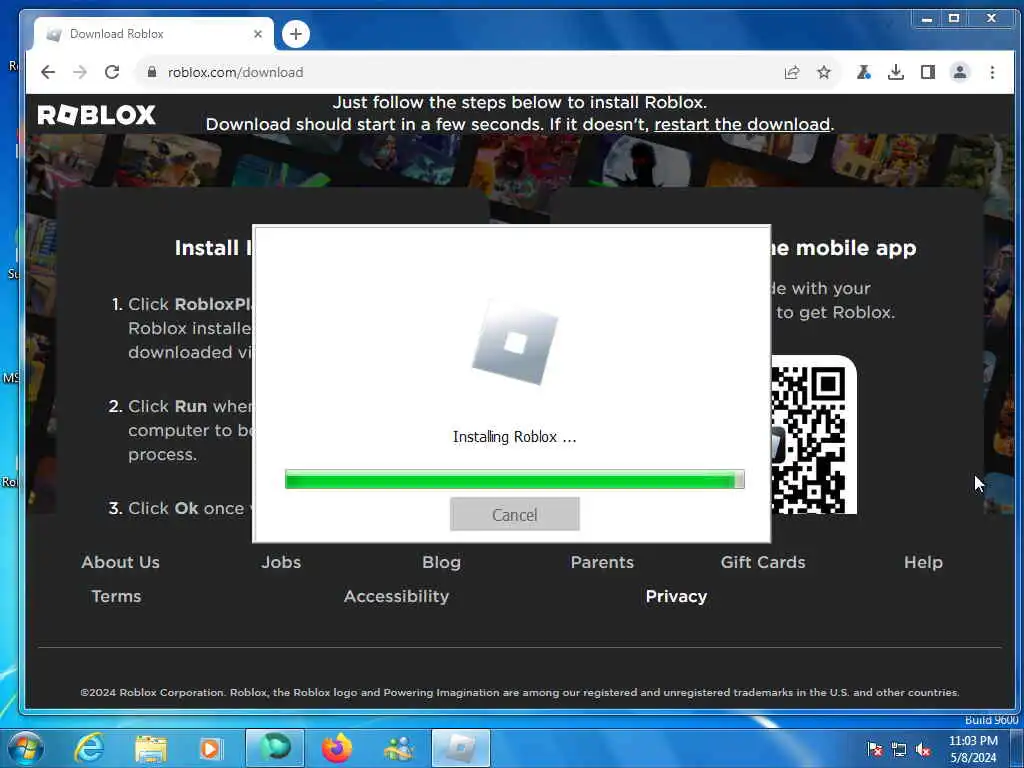
Task: Close the Download Roblox tab
Action: [258, 34]
